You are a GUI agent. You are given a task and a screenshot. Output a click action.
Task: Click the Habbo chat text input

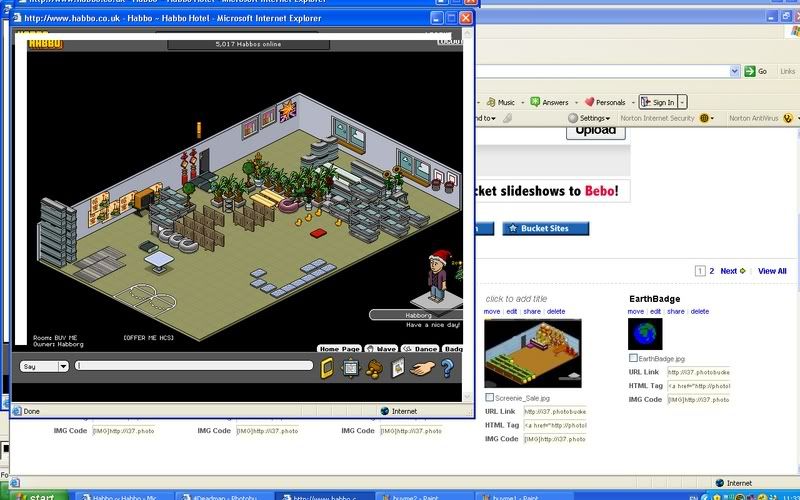(x=190, y=366)
